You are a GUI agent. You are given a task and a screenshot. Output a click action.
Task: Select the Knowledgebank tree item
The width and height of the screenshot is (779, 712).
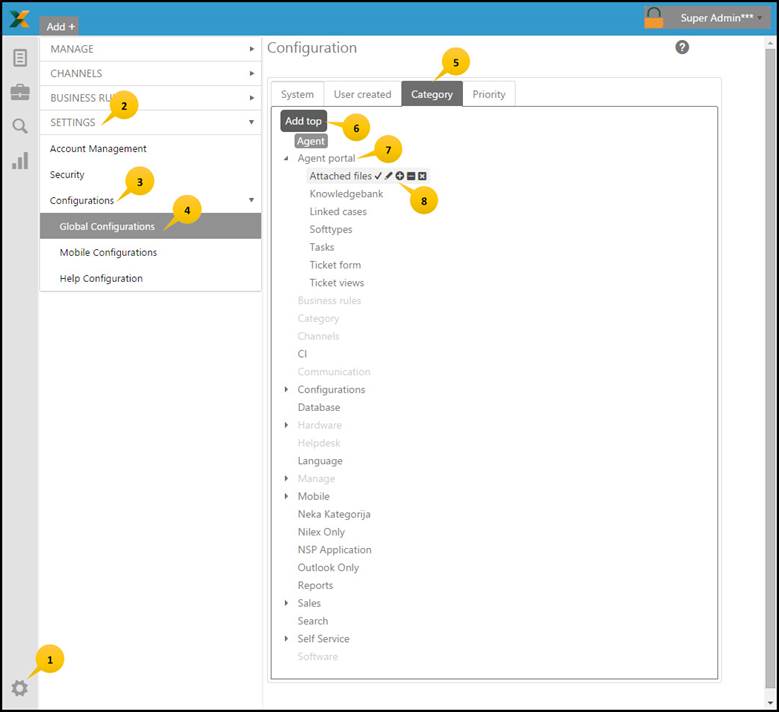(346, 194)
